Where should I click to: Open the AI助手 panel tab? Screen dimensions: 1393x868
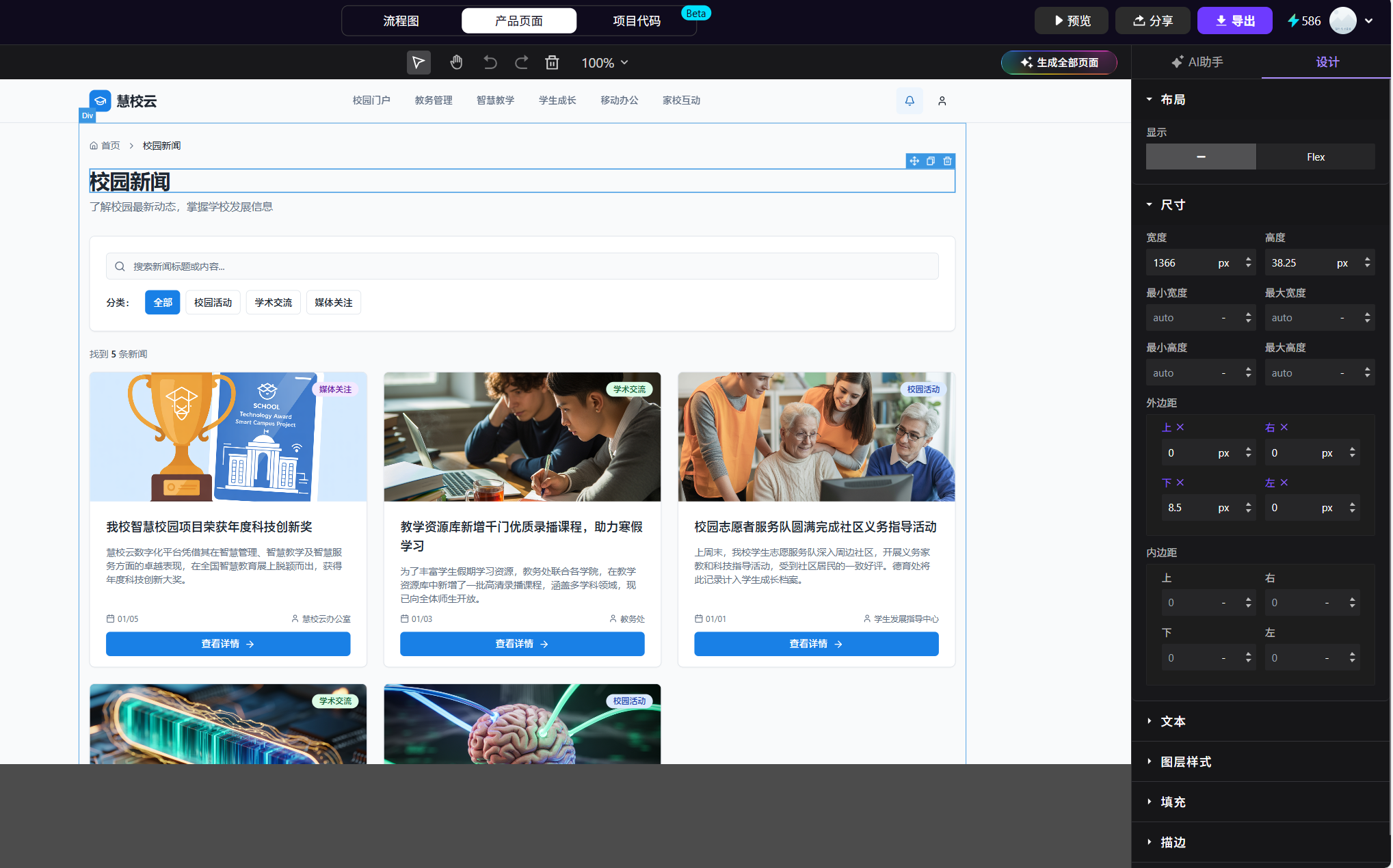click(1197, 62)
